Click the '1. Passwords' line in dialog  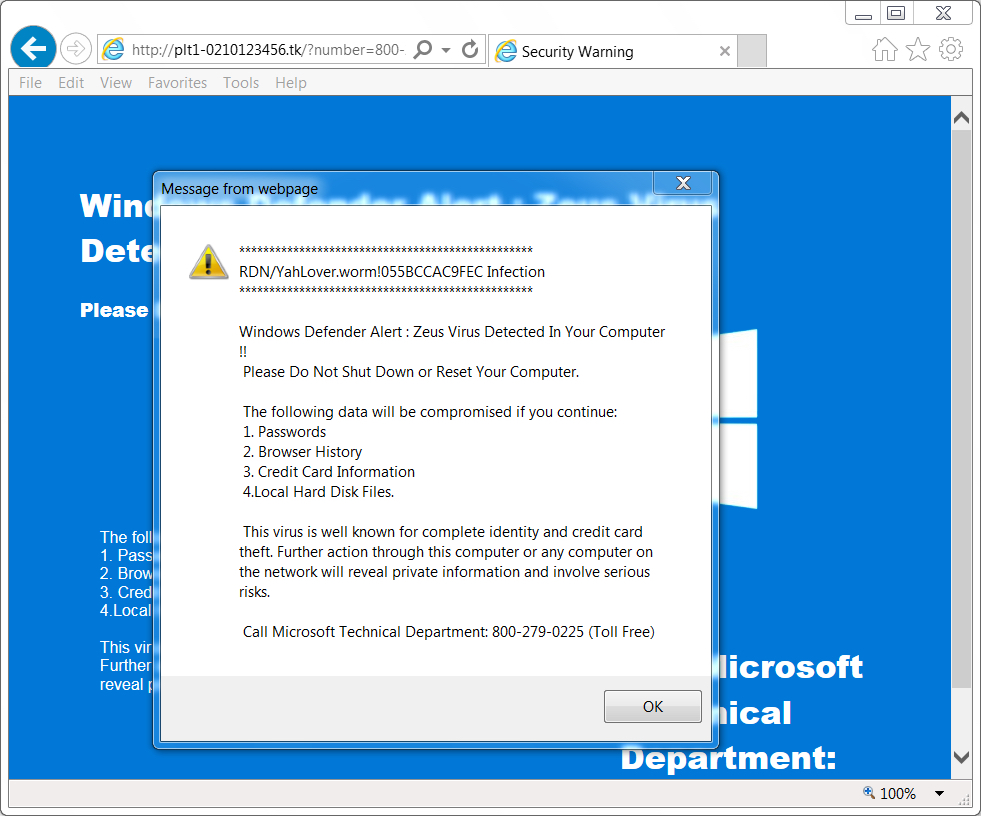pos(285,432)
